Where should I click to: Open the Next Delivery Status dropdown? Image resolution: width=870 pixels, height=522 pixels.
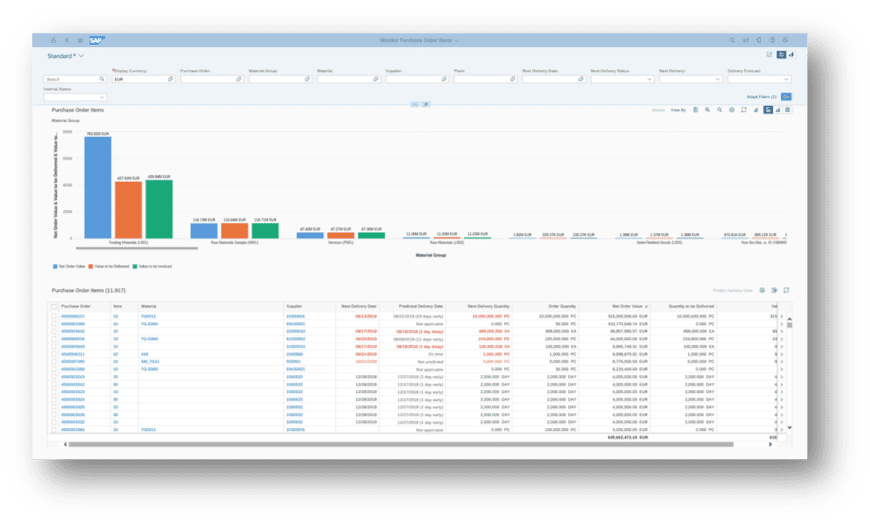coord(650,79)
